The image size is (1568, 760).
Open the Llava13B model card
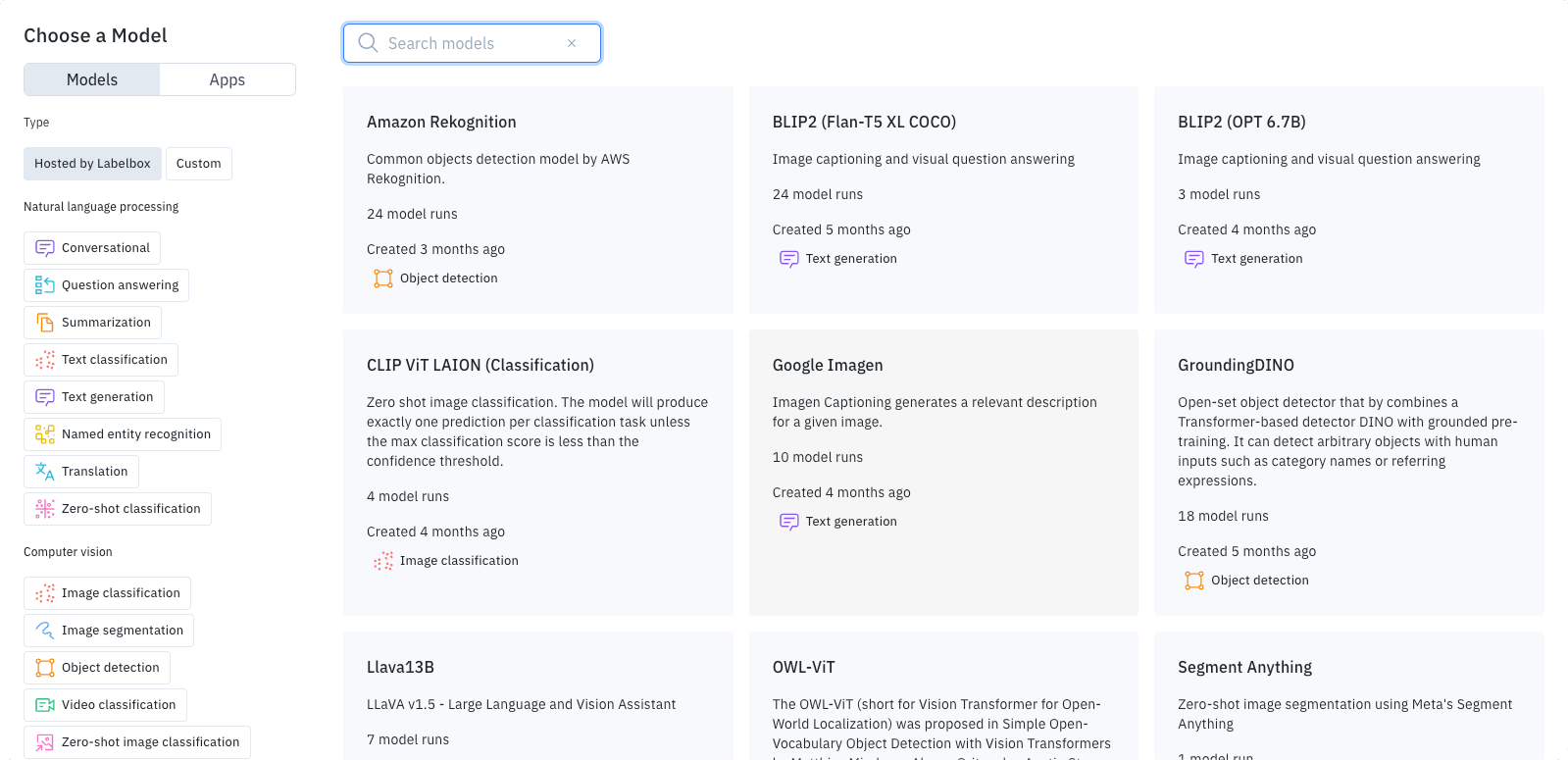point(538,695)
